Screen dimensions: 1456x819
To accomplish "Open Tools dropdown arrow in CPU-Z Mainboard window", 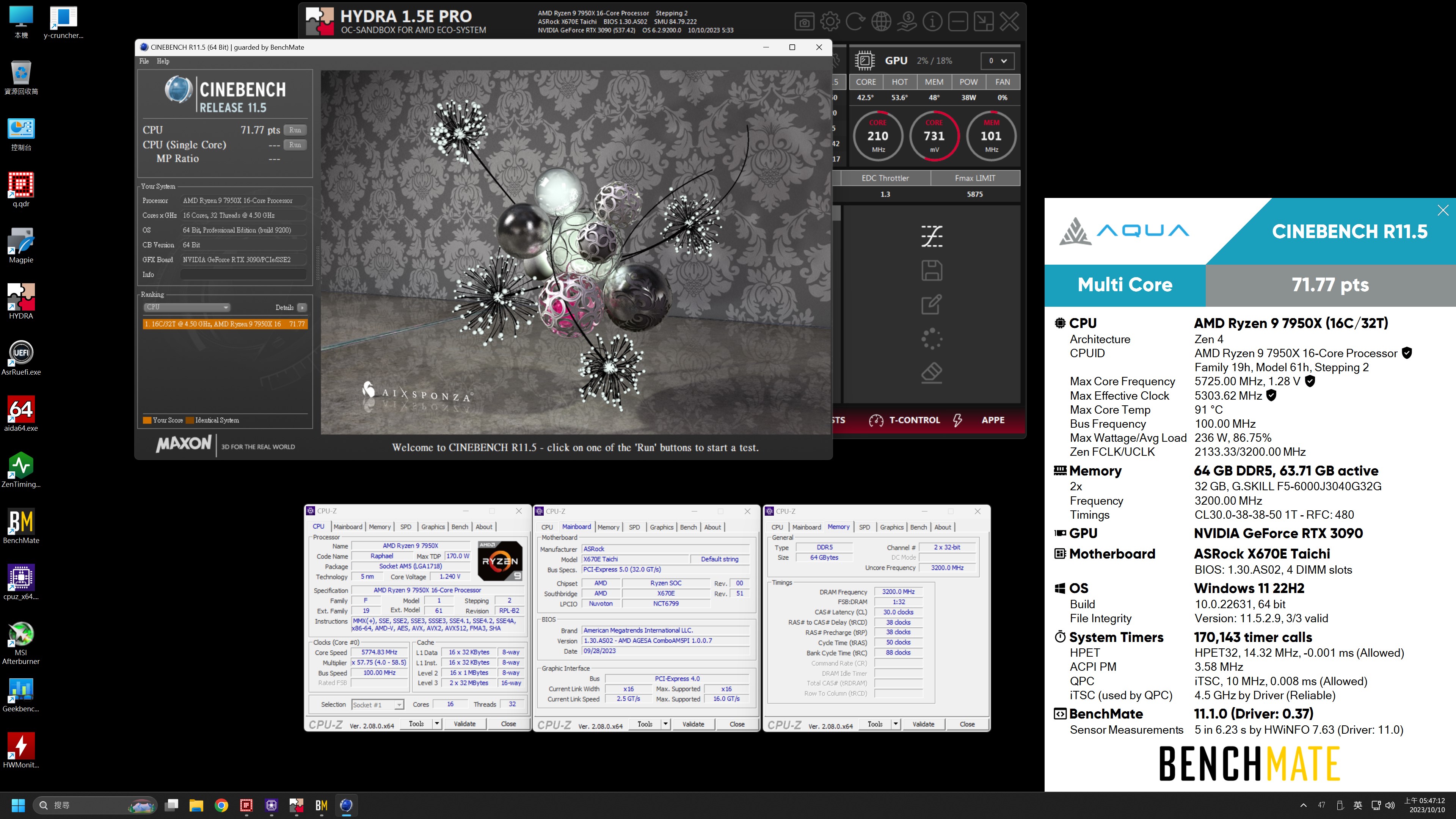I will pos(665,724).
